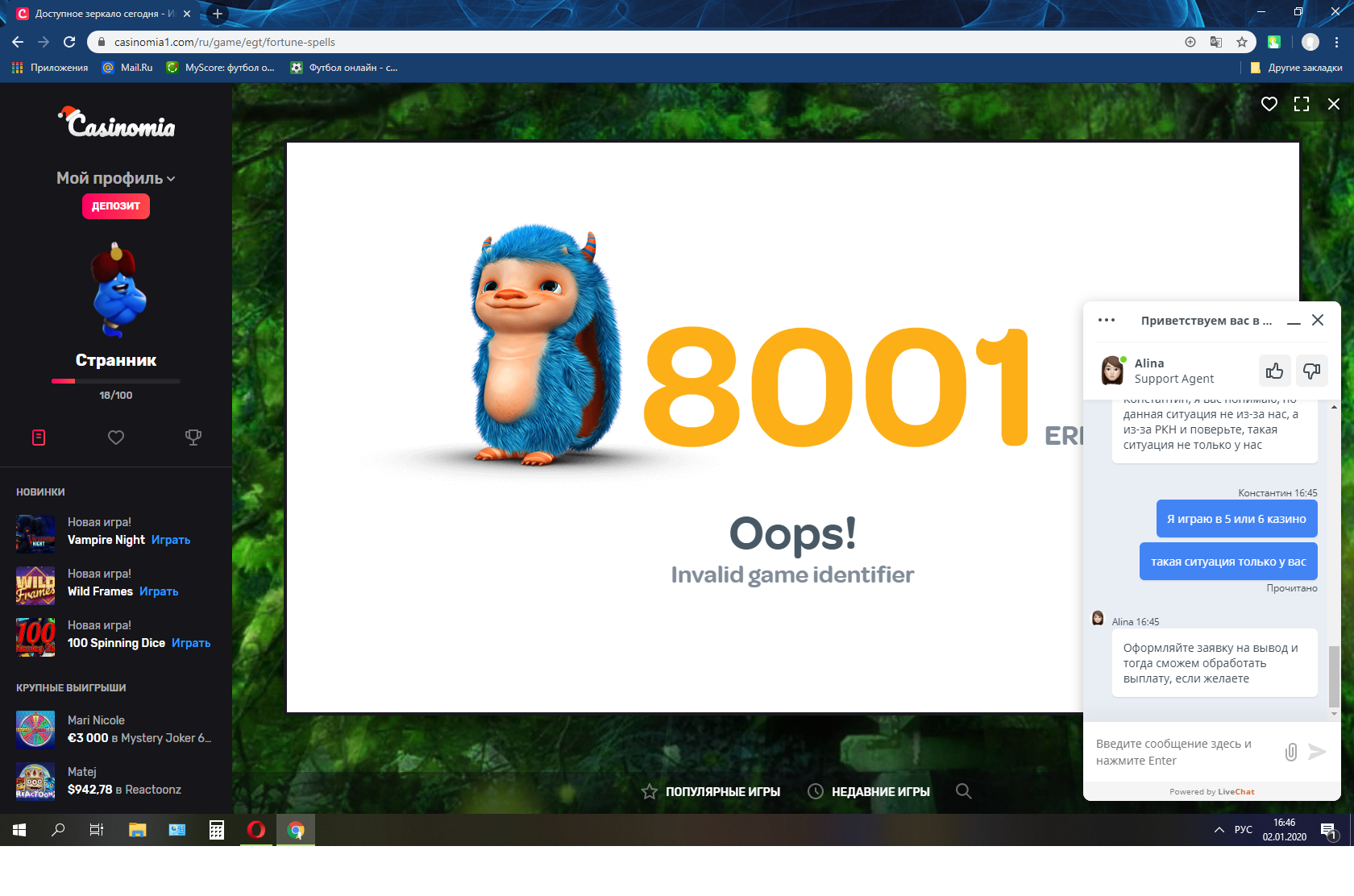
Task: Click the РУС language indicator
Action: pyautogui.click(x=1244, y=830)
